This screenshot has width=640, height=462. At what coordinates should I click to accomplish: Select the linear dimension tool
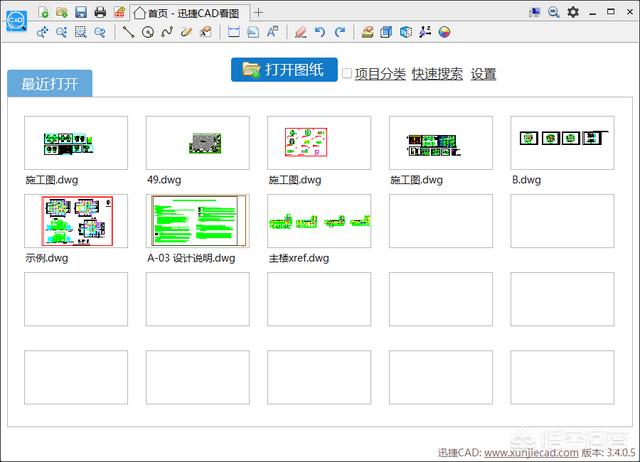[234, 32]
